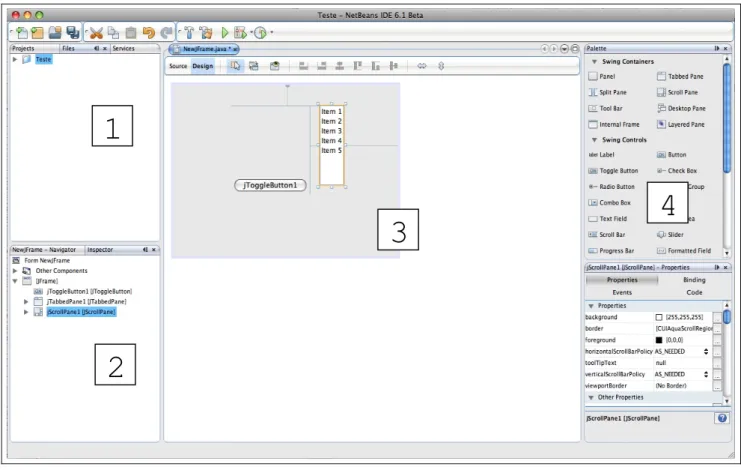Open the Files tab
741x470 pixels.
coord(69,48)
